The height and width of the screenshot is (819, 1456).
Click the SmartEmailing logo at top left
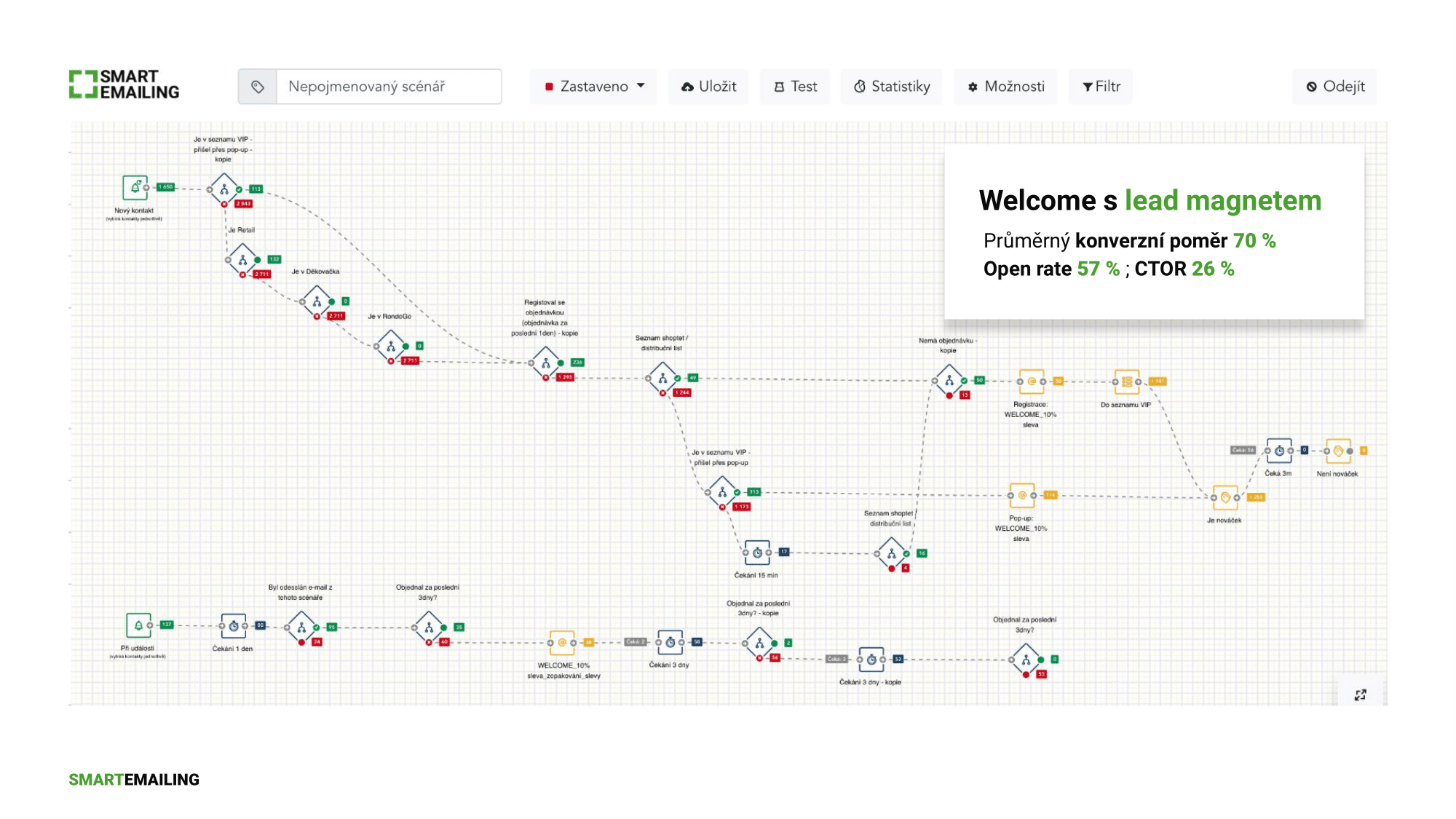coord(124,84)
